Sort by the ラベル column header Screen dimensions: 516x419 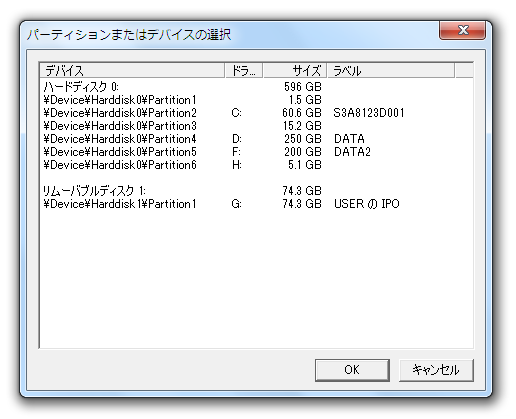tap(391, 71)
